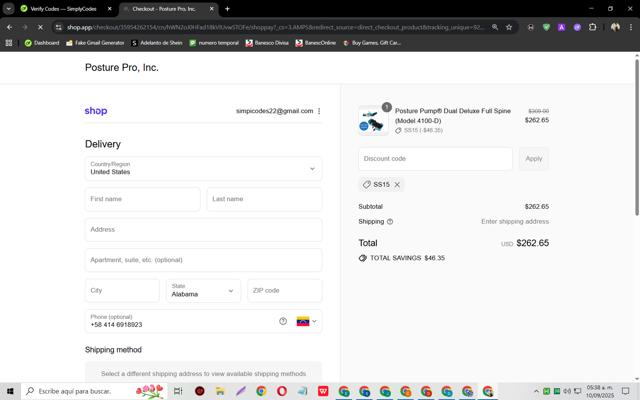640x400 pixels.
Task: Click the page vertical scrollbar
Action: click(x=637, y=137)
